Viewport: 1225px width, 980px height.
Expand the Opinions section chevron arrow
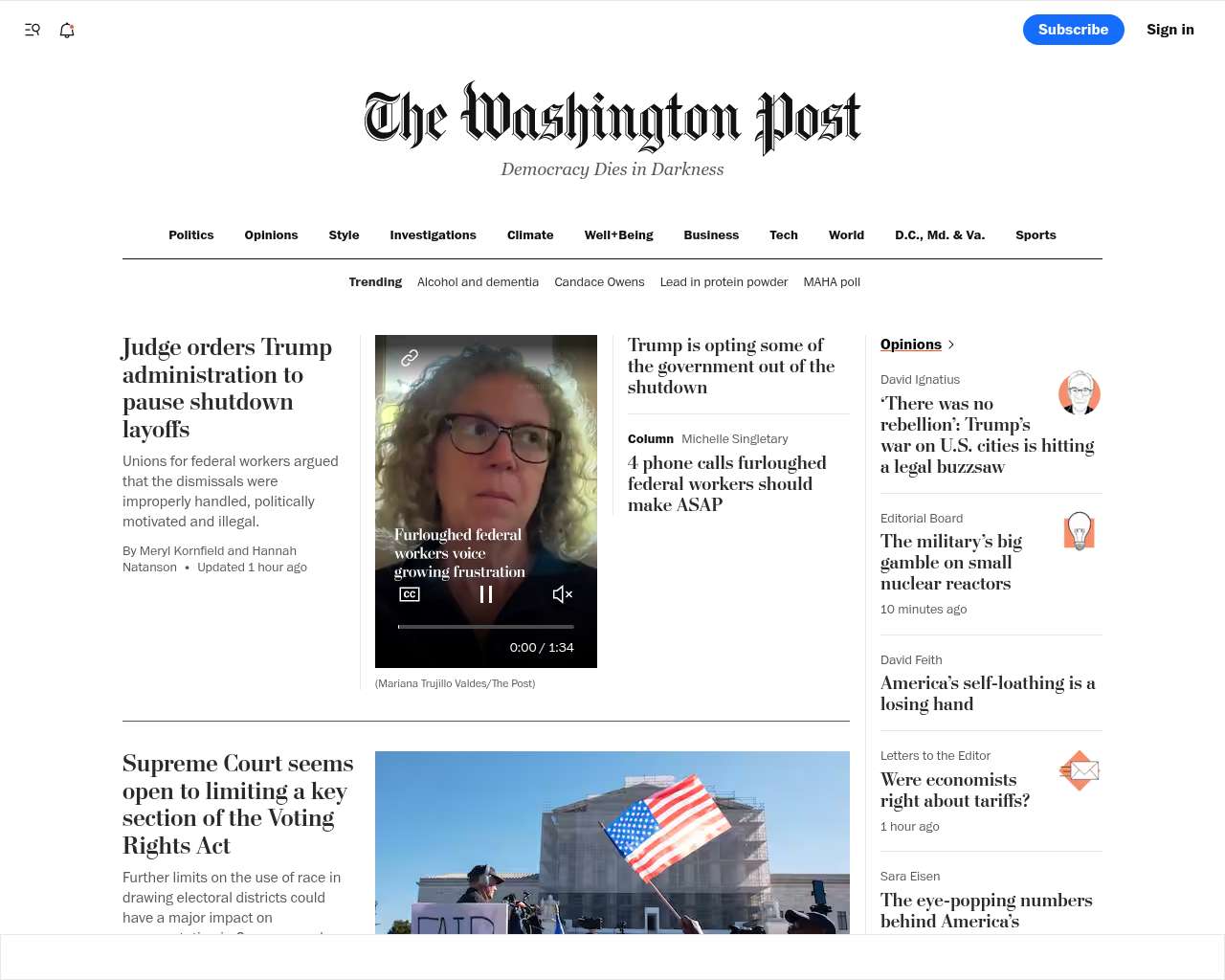(950, 345)
